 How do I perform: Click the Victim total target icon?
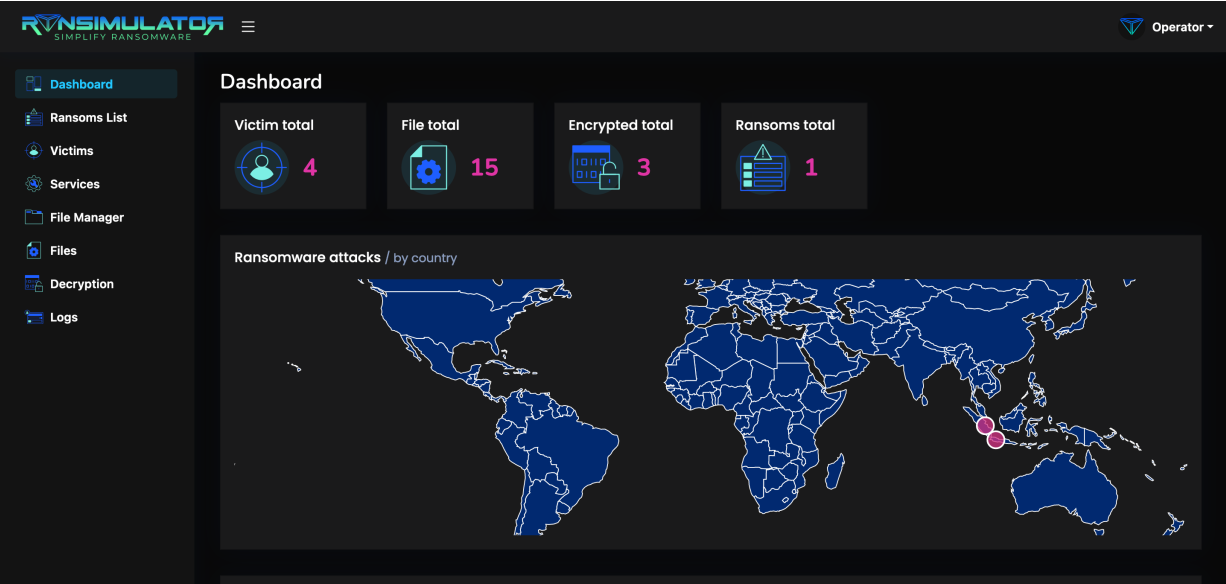tap(261, 167)
